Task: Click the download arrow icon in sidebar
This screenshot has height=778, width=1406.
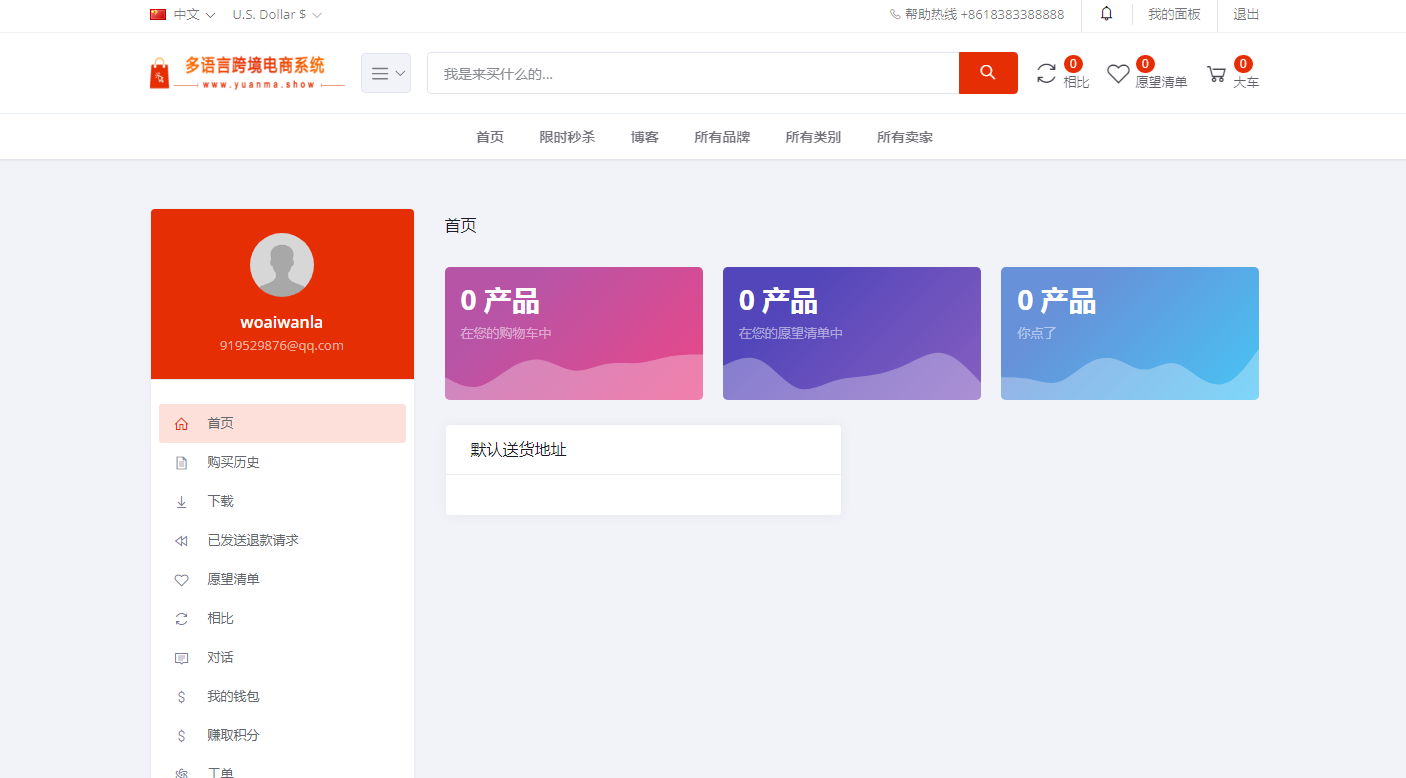Action: pos(181,502)
